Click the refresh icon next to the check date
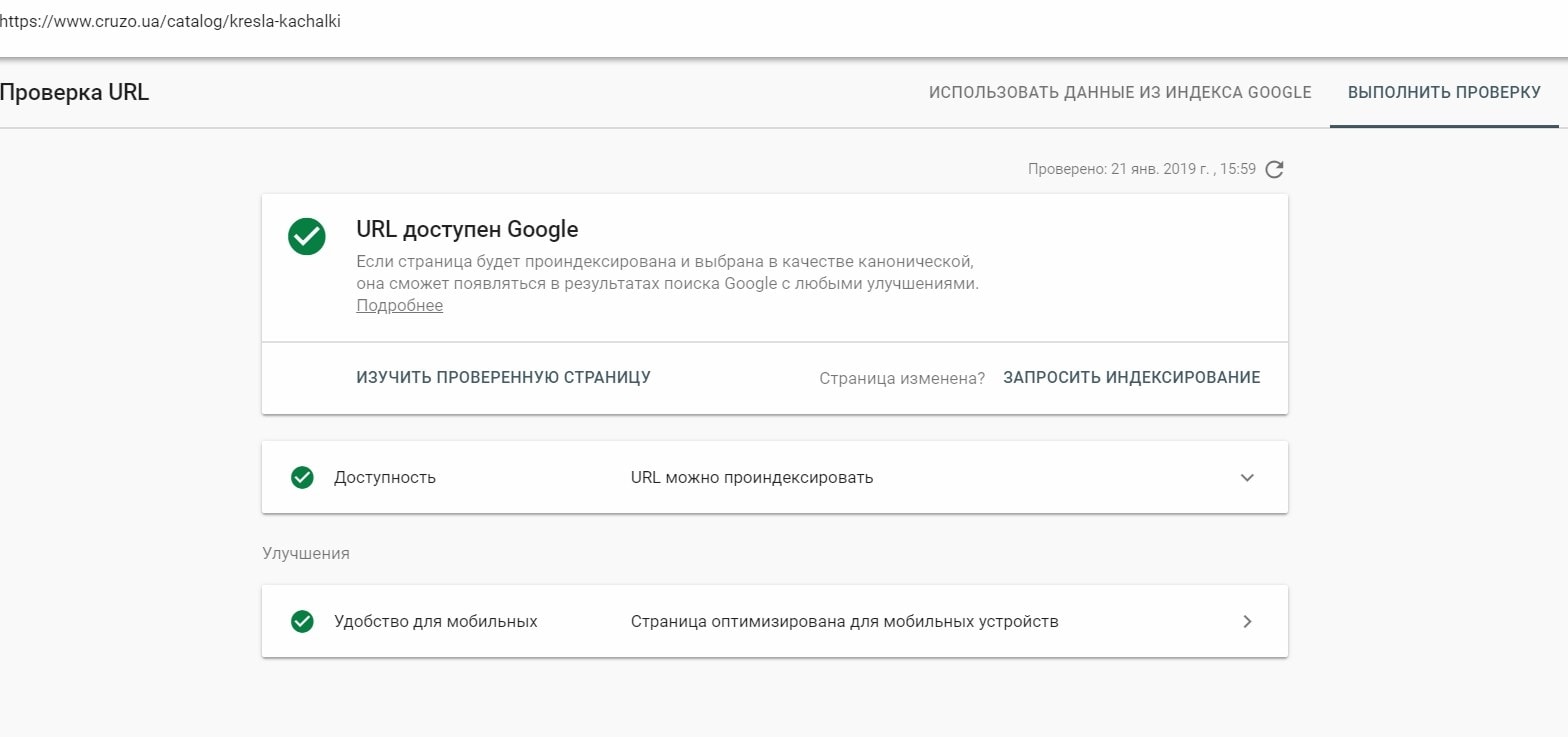This screenshot has width=1568, height=737. pyautogui.click(x=1274, y=169)
